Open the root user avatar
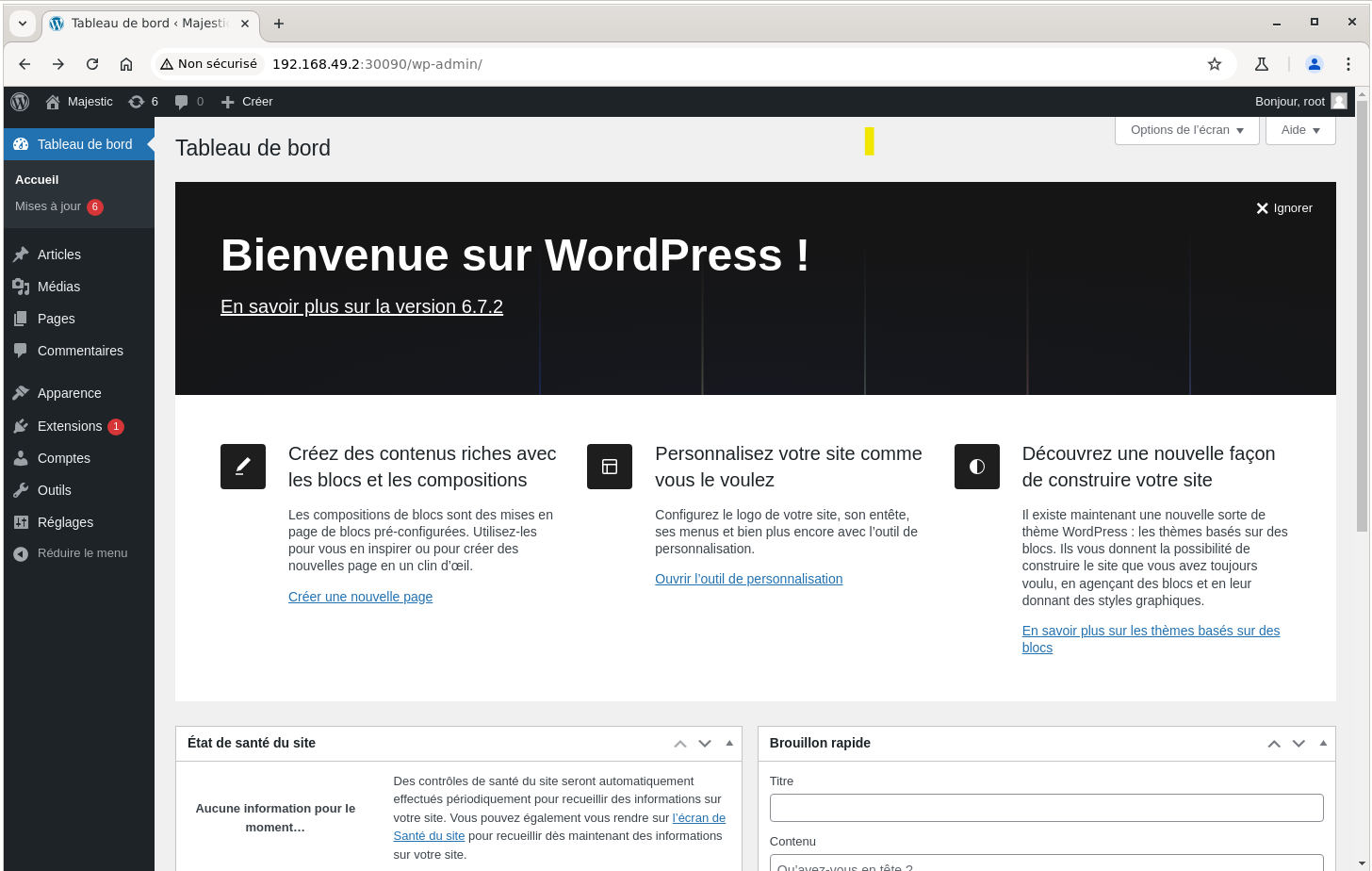Image resolution: width=1372 pixels, height=871 pixels. pos(1338,101)
